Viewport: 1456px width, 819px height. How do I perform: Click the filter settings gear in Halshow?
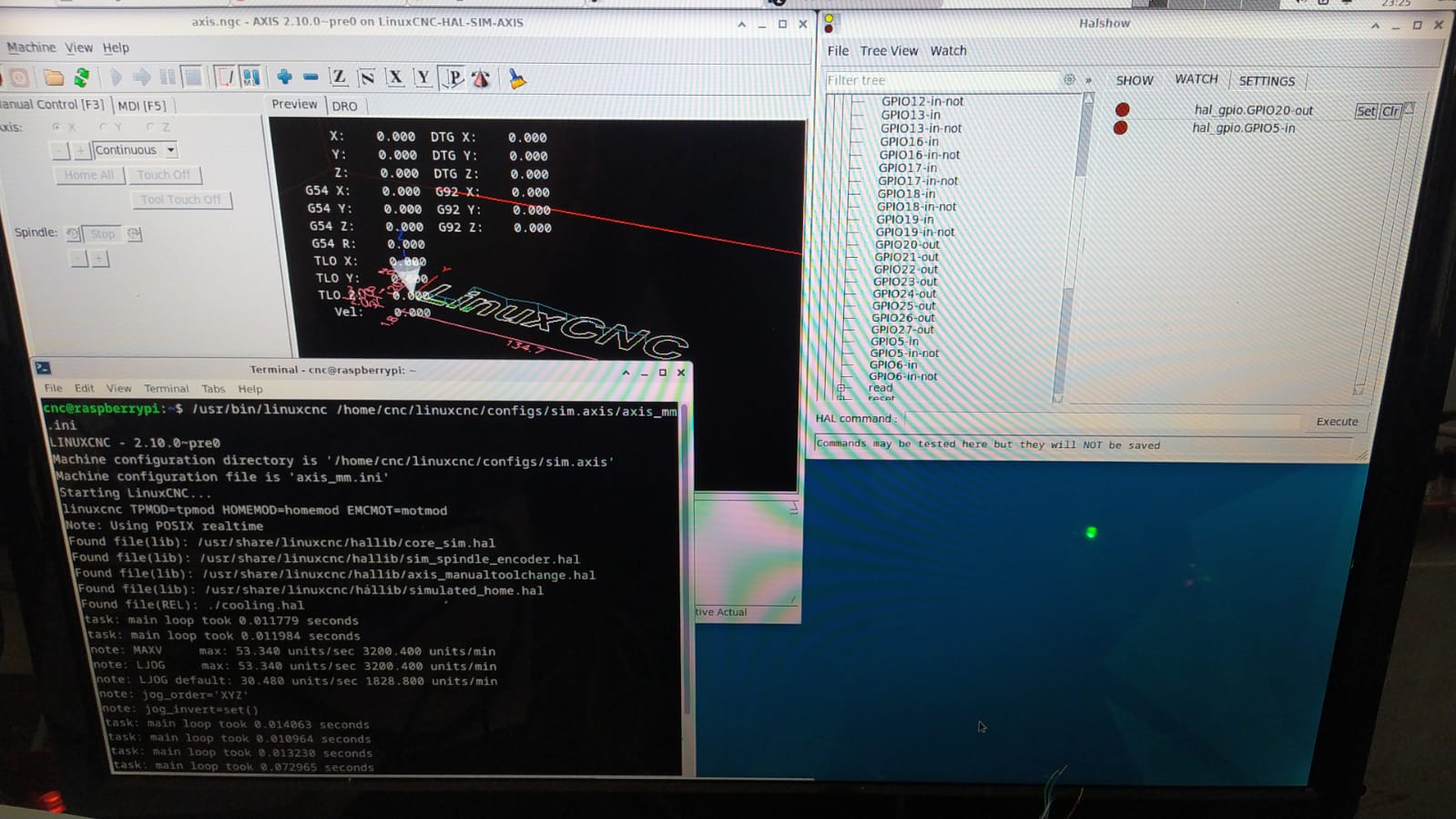tap(1069, 80)
